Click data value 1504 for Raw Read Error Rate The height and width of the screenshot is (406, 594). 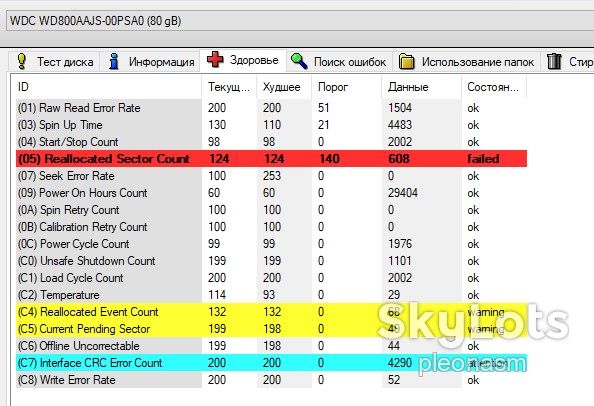pyautogui.click(x=400, y=108)
